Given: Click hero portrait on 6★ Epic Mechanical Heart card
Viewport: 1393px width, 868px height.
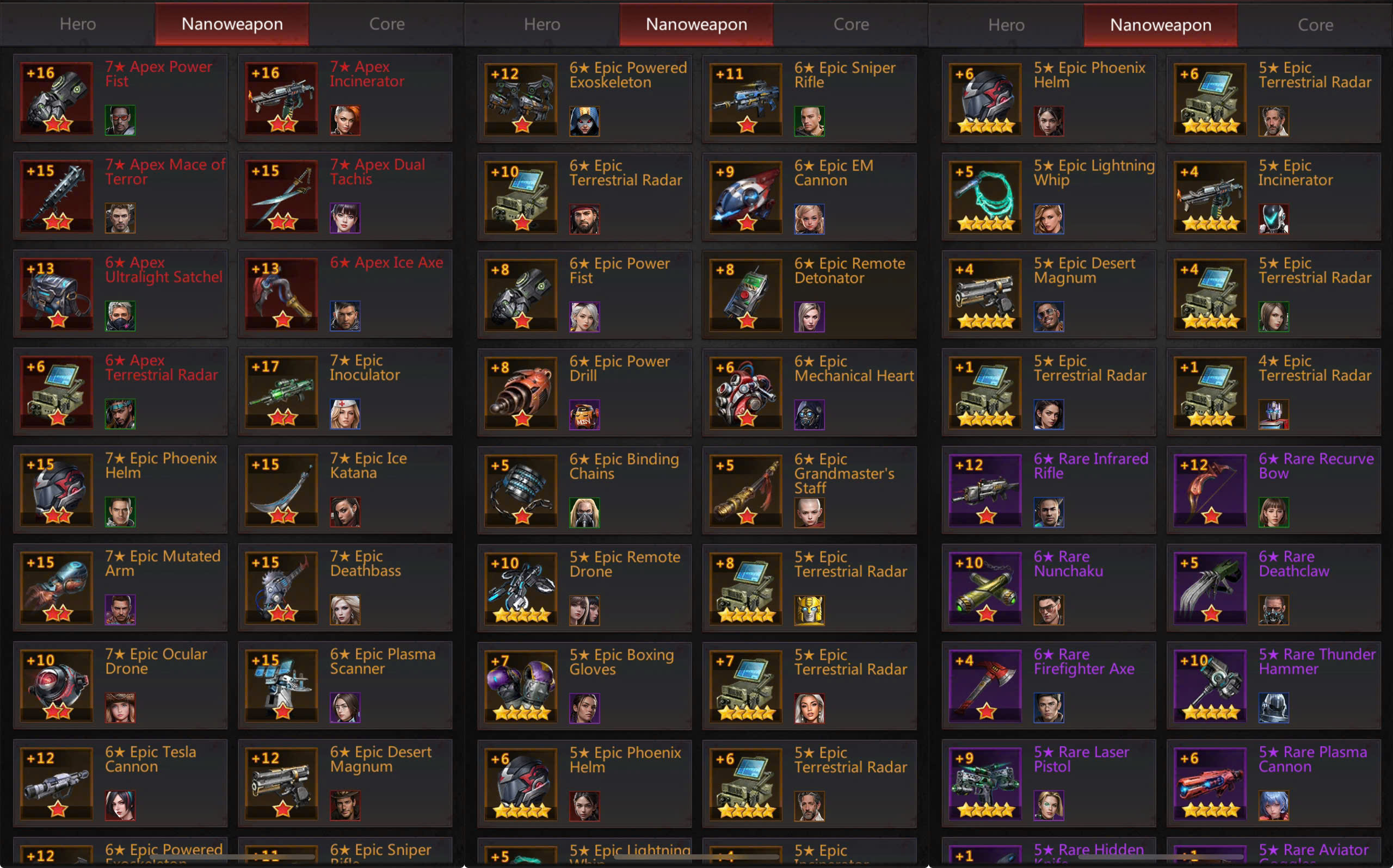Looking at the screenshot, I should (x=810, y=415).
